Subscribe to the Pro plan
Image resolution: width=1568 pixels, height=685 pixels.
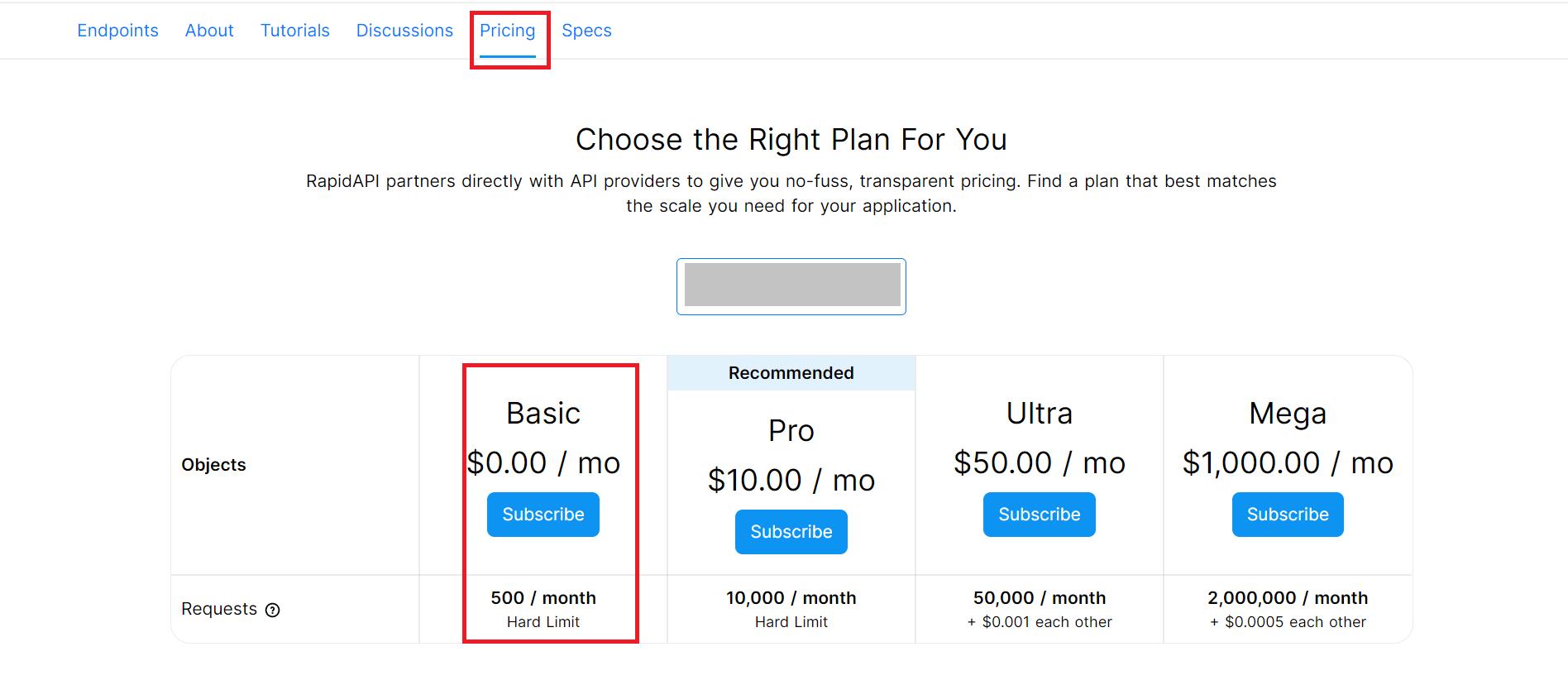click(x=791, y=532)
